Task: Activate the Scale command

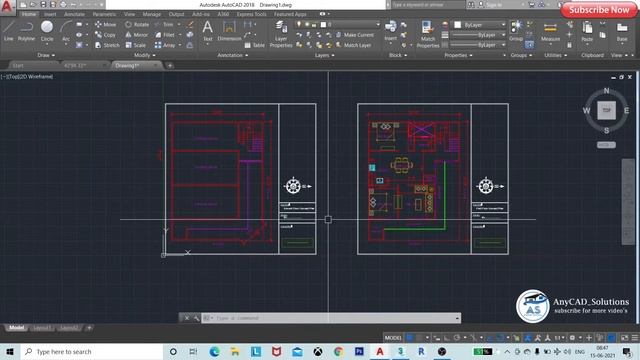Action: [135, 45]
